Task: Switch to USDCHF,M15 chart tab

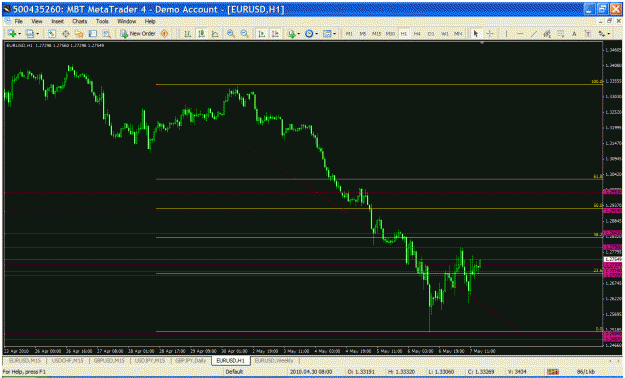Action: [68, 360]
